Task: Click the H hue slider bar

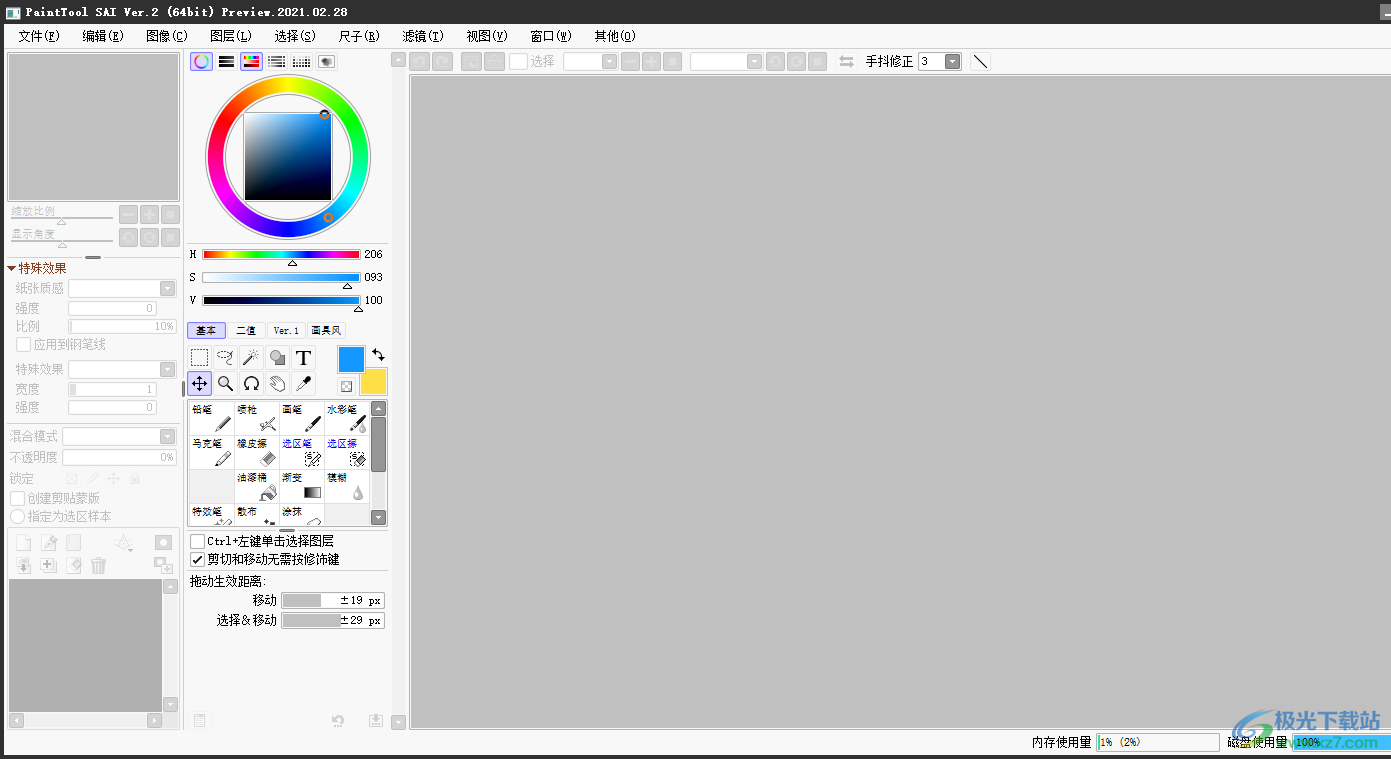Action: tap(281, 254)
